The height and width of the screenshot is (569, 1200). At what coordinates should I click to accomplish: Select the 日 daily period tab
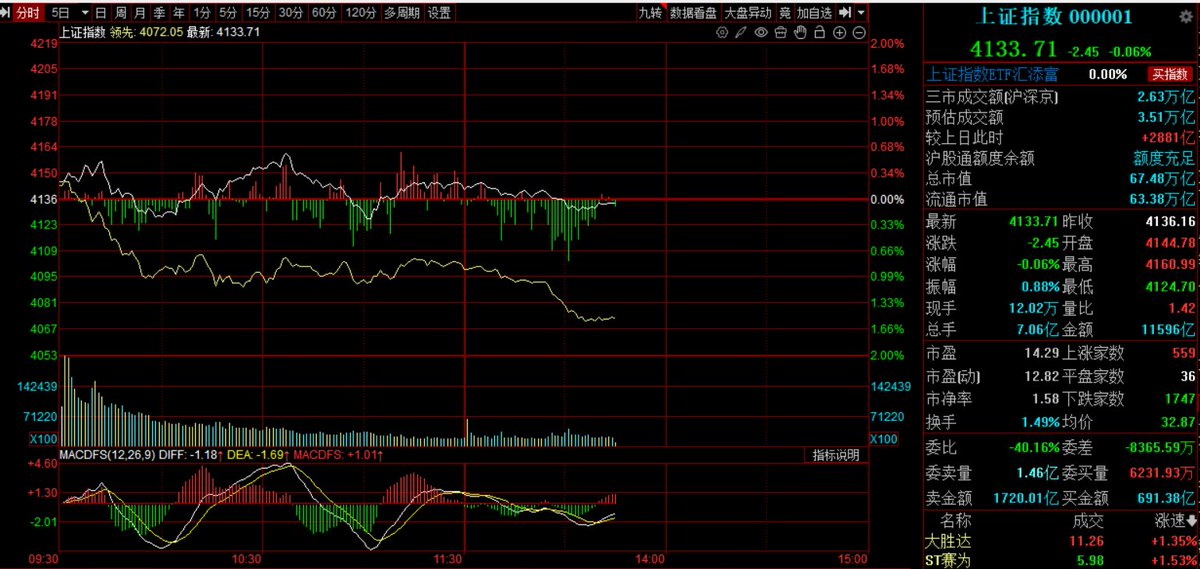pos(101,13)
